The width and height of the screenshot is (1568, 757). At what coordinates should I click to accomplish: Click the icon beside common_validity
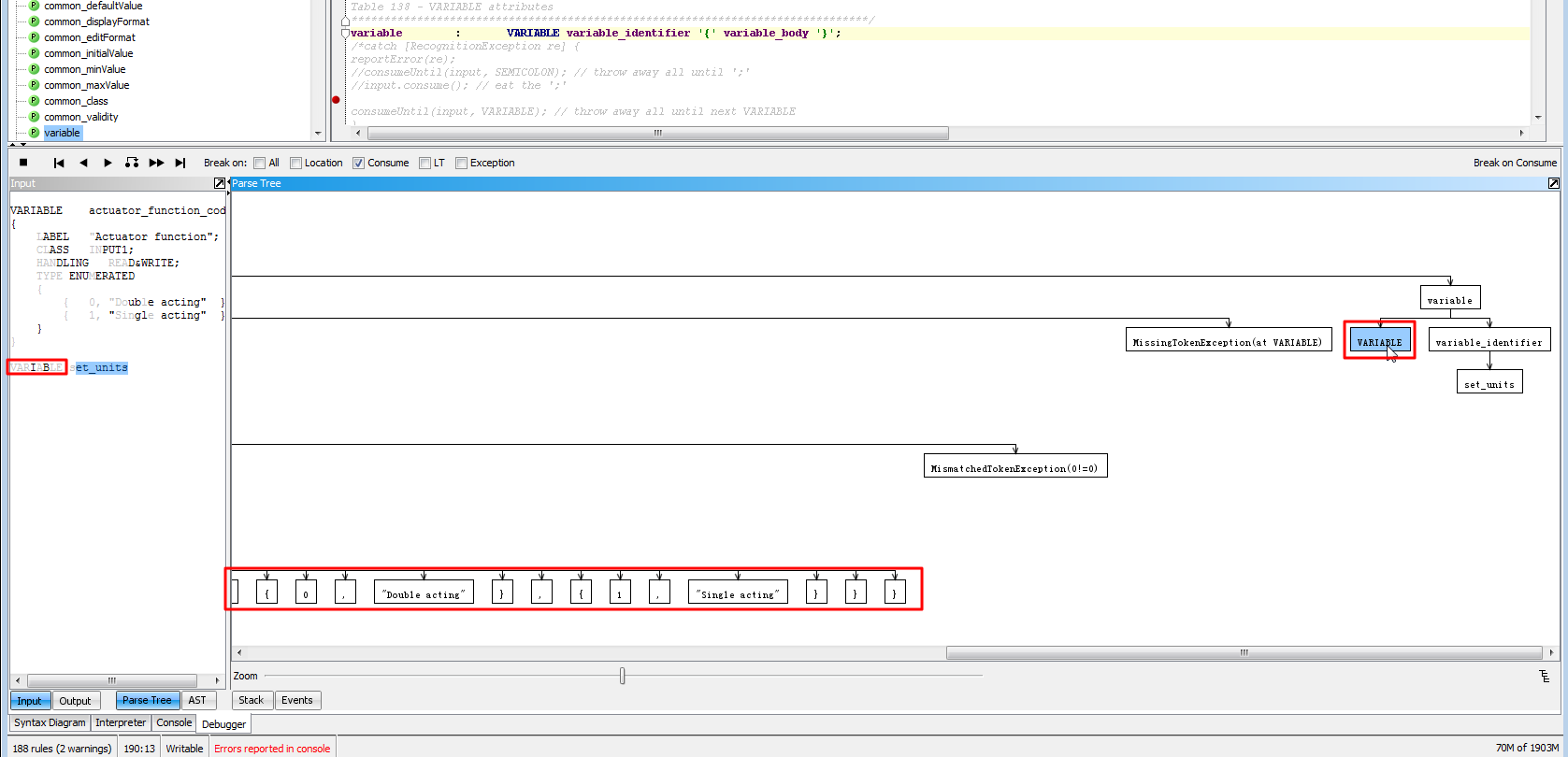pos(35,117)
